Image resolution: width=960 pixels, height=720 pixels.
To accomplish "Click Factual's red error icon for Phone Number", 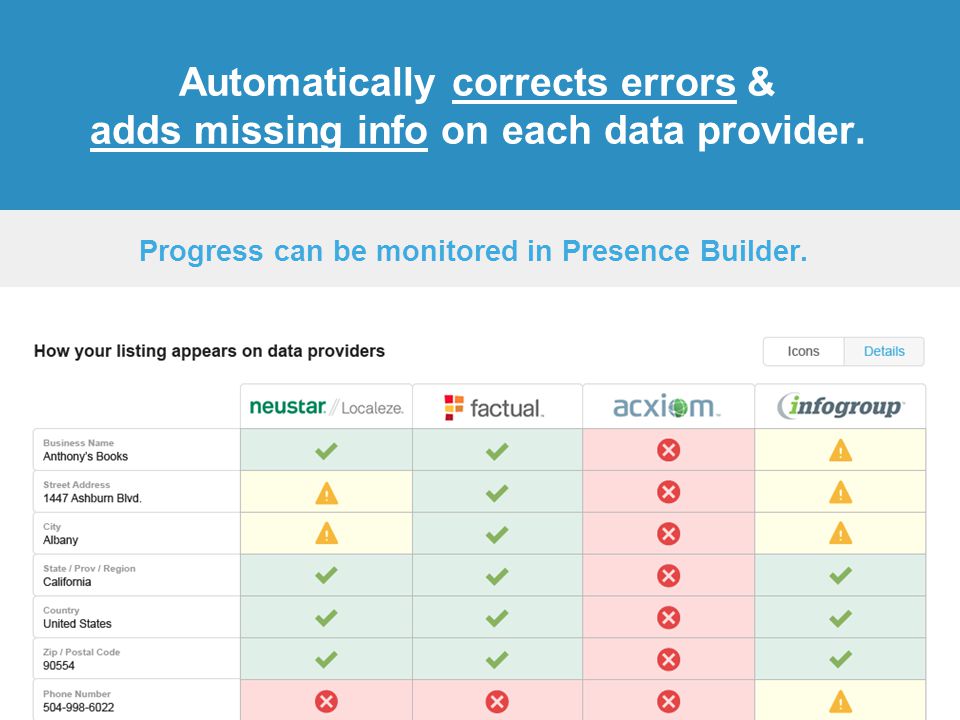I will tap(497, 701).
